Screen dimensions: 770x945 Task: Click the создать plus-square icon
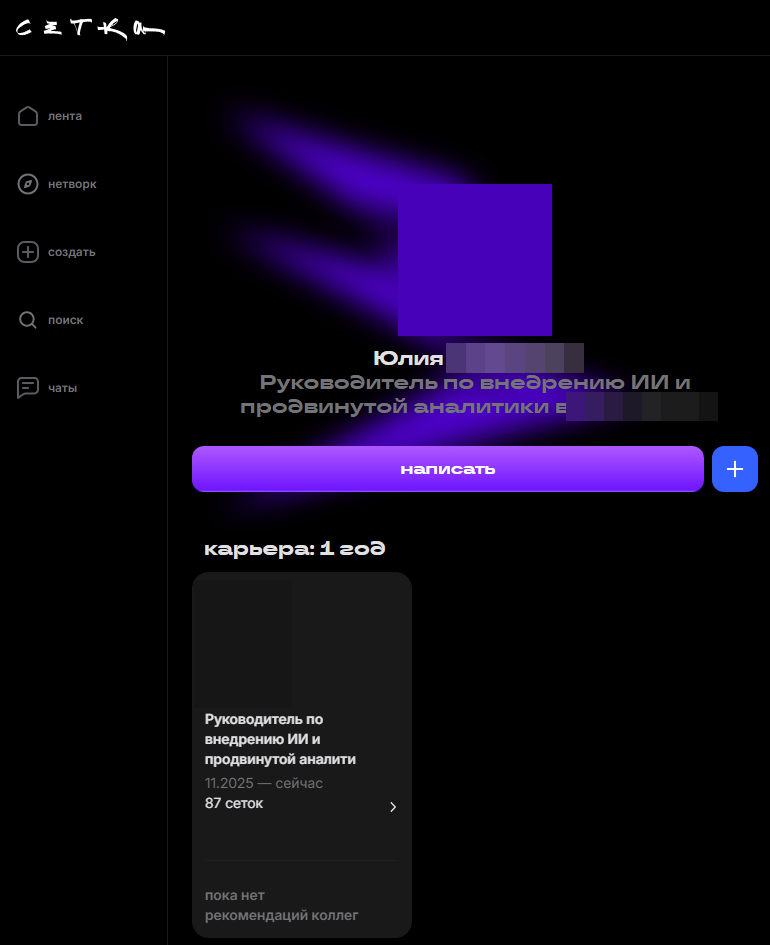pos(28,252)
